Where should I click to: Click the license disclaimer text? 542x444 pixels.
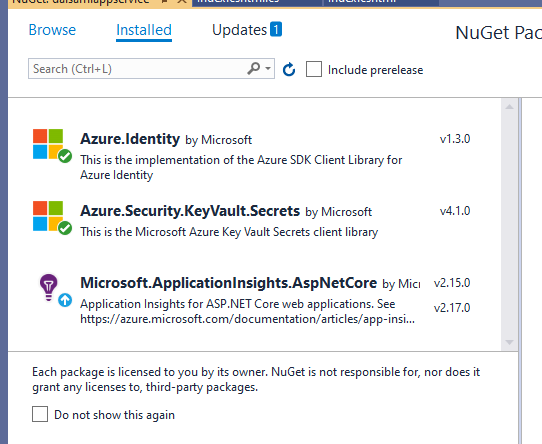click(256, 379)
